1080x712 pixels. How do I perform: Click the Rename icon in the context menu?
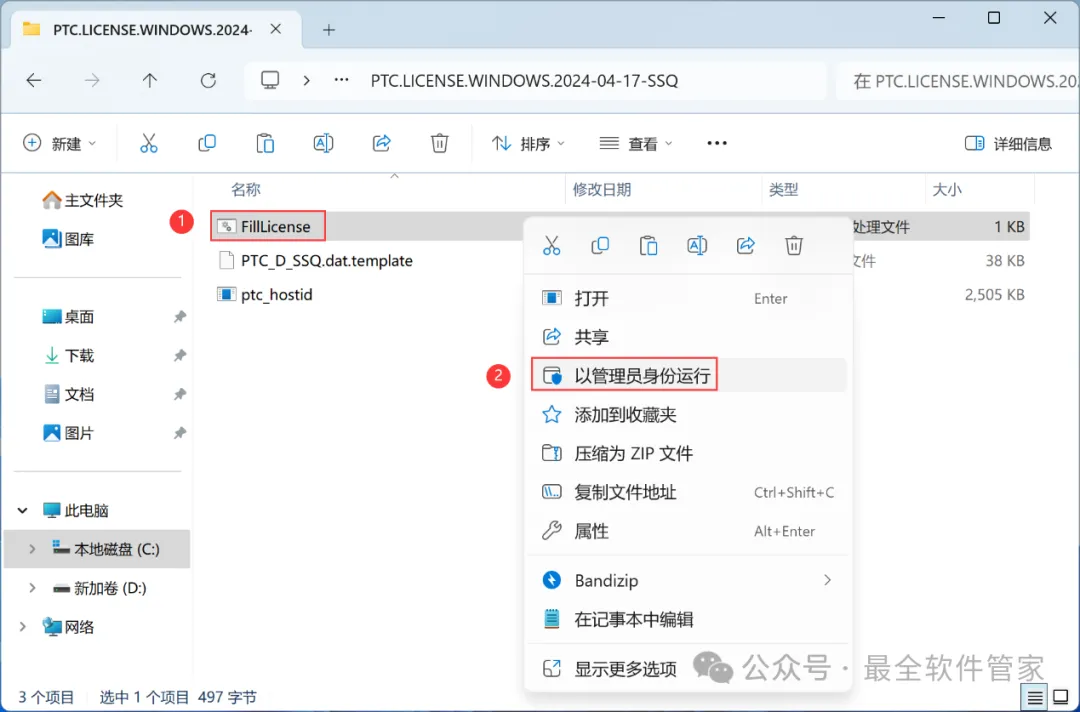pyautogui.click(x=697, y=245)
